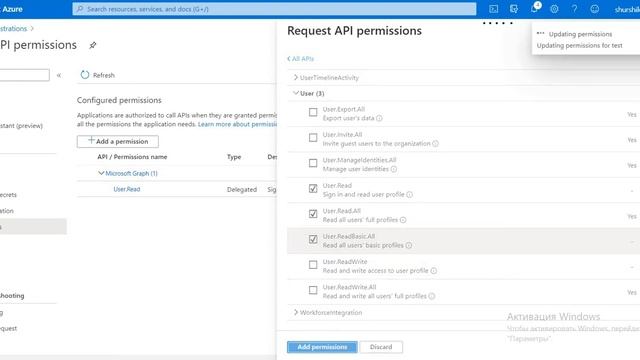Click Add a permission button
640x360 pixels.
coord(118,141)
